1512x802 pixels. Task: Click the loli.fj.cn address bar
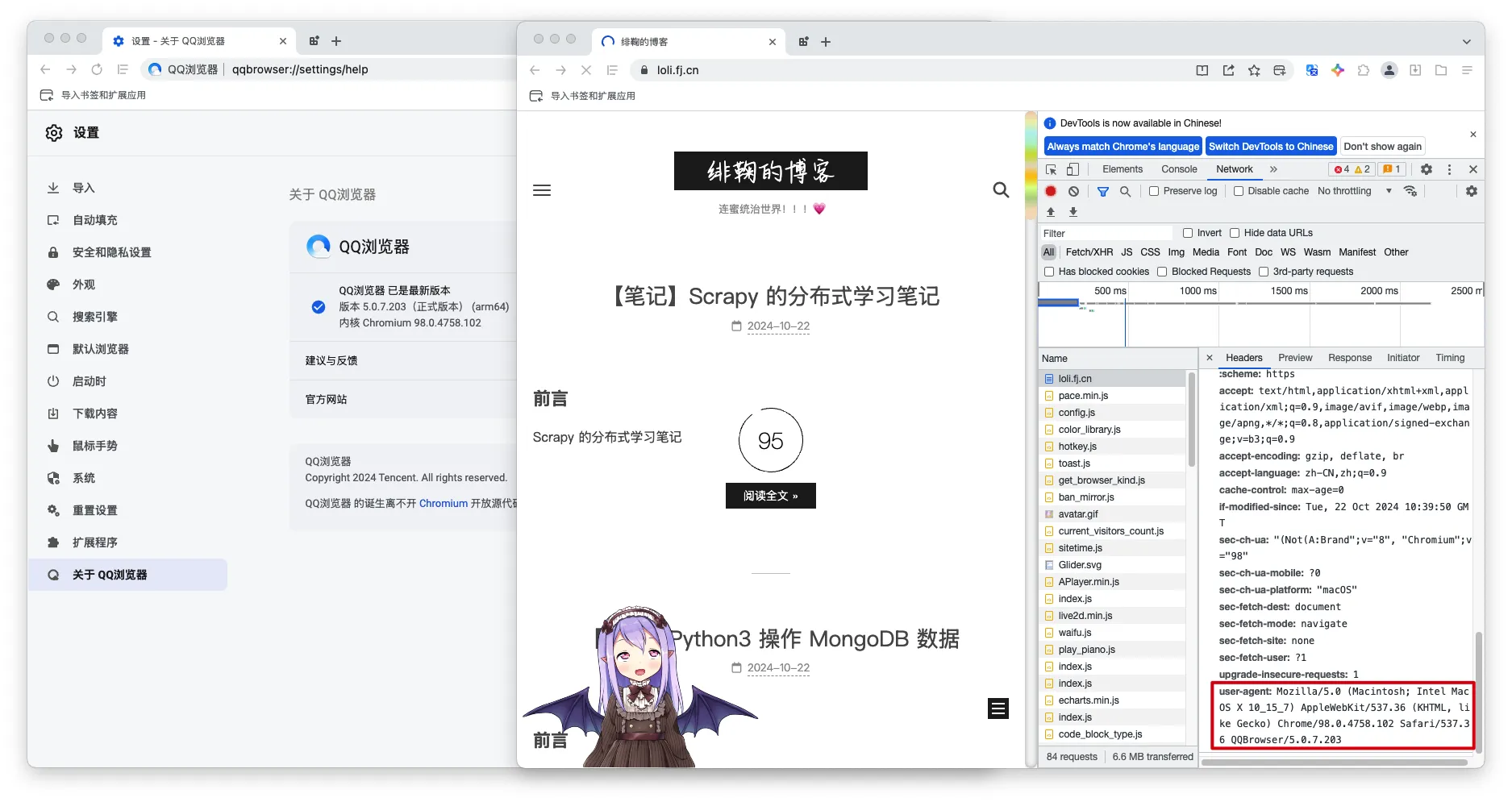(911, 71)
